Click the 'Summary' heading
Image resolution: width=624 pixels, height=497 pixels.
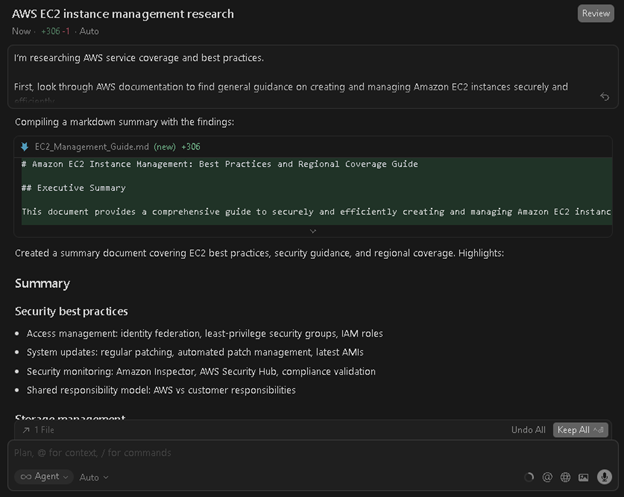coord(42,283)
